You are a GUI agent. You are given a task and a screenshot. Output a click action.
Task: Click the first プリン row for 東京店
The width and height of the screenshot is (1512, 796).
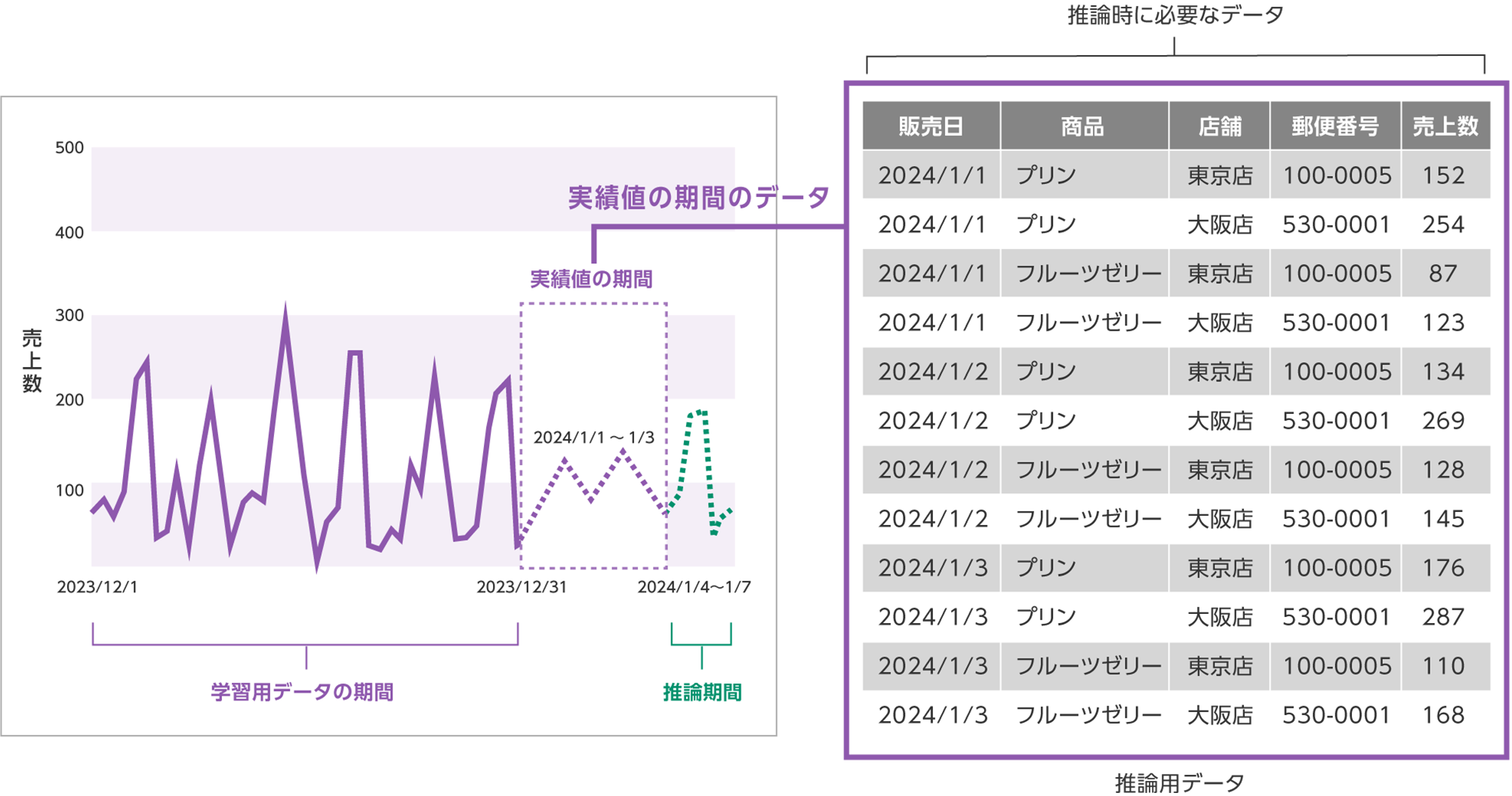pyautogui.click(x=1132, y=175)
